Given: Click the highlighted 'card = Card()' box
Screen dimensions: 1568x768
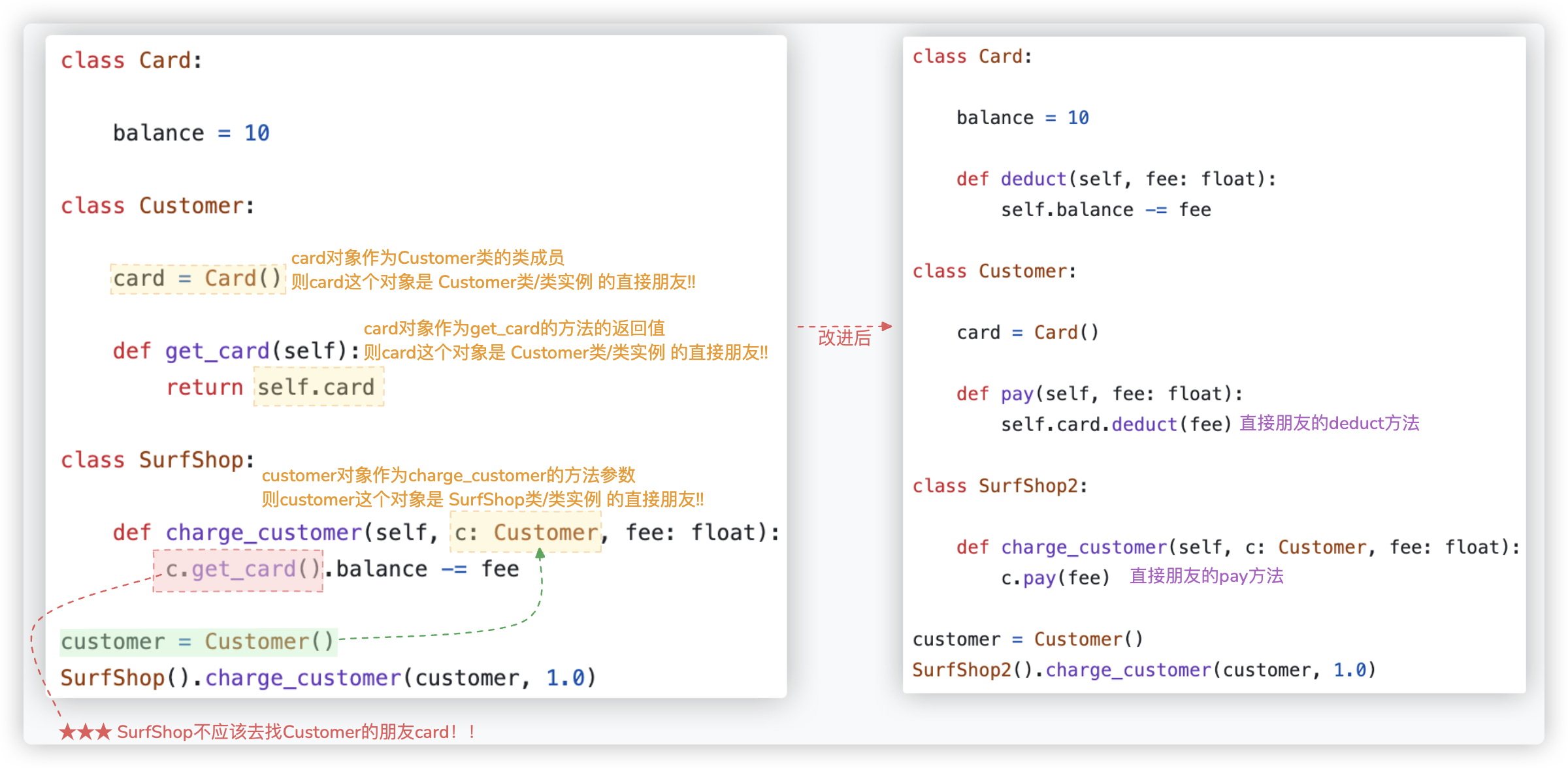Looking at the screenshot, I should pos(197,279).
